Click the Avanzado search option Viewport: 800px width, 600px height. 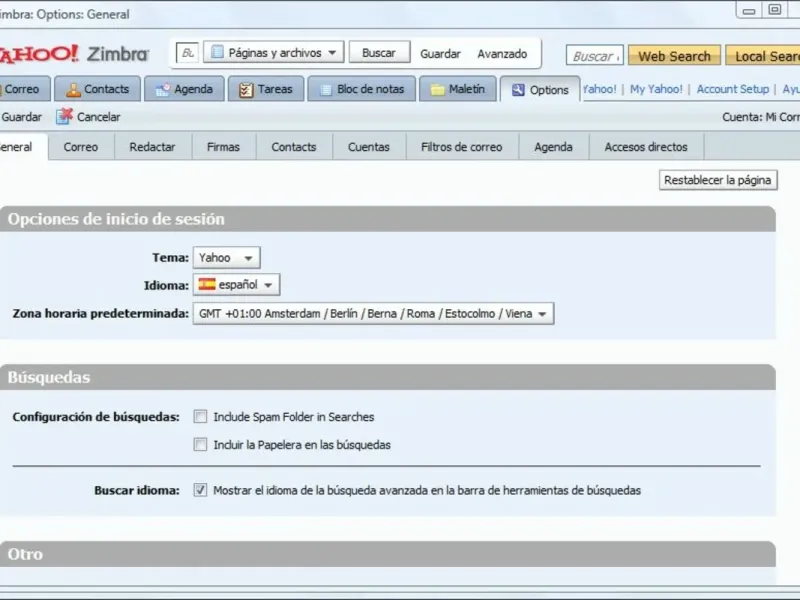click(x=502, y=54)
